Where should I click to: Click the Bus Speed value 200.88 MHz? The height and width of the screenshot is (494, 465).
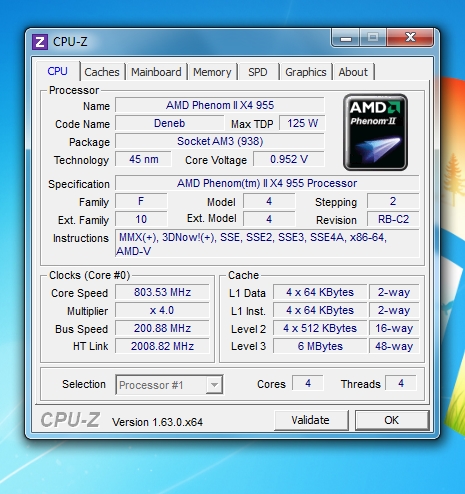[162, 328]
